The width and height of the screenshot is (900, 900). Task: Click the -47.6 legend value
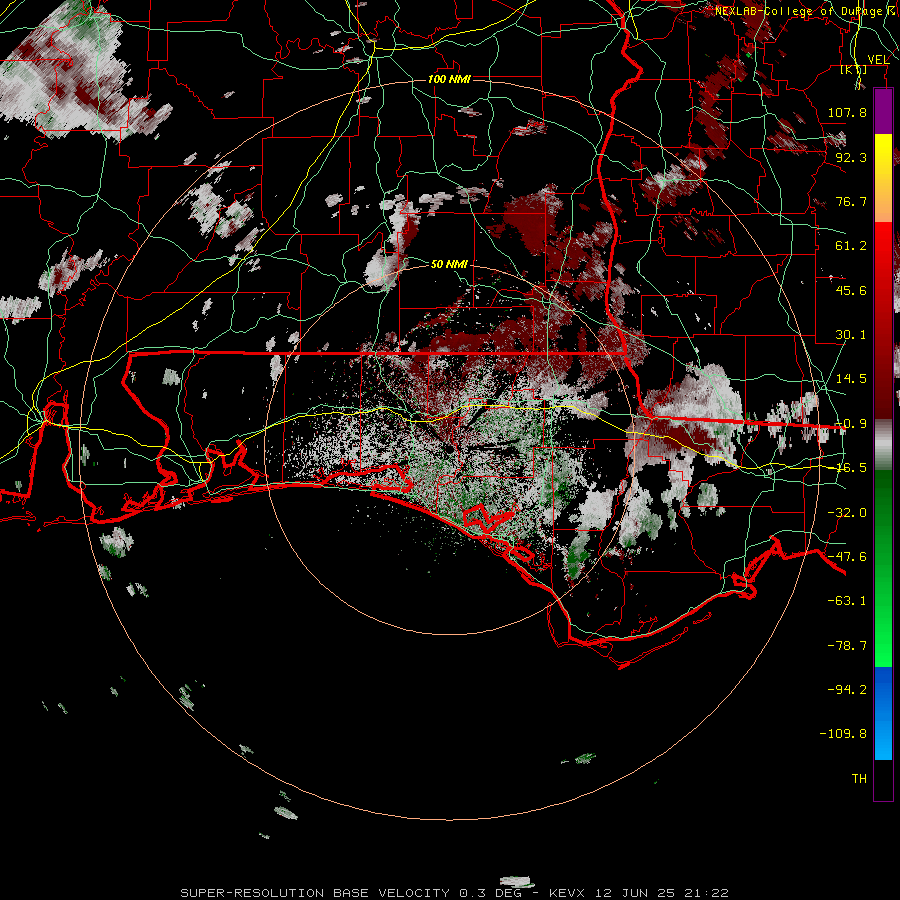click(x=847, y=557)
